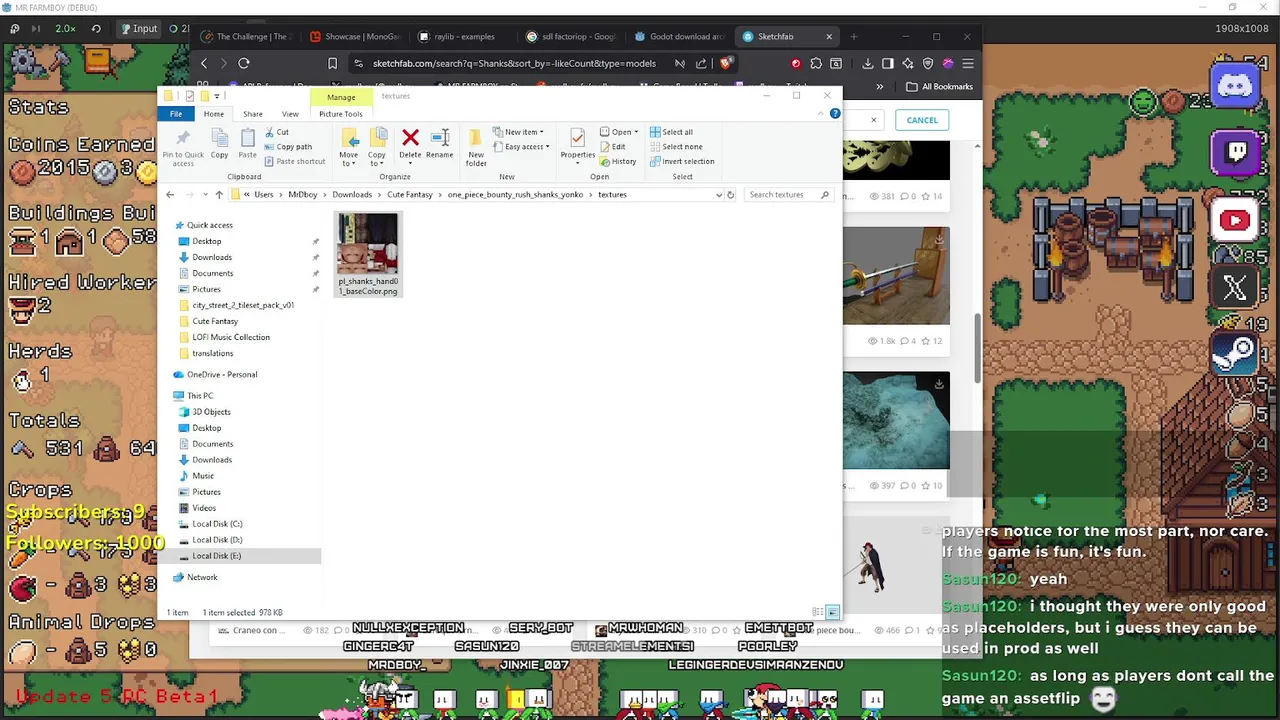
Task: Open file Properties from the ribbon
Action: point(577,145)
